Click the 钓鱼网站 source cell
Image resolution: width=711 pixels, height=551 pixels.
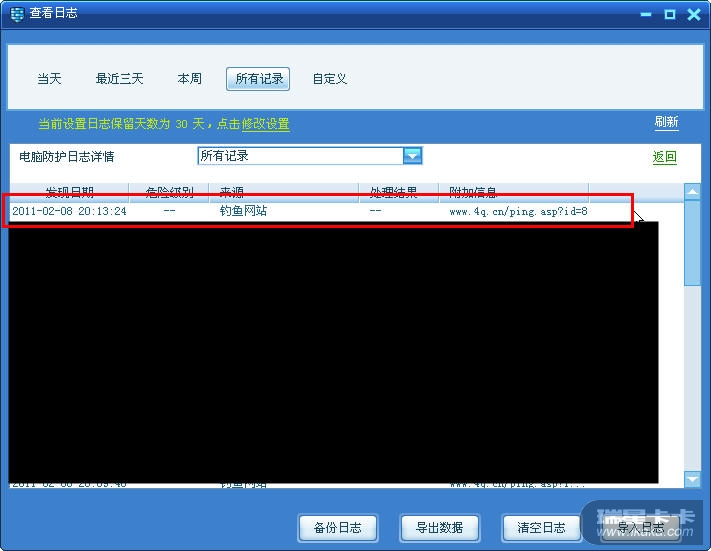[x=243, y=211]
